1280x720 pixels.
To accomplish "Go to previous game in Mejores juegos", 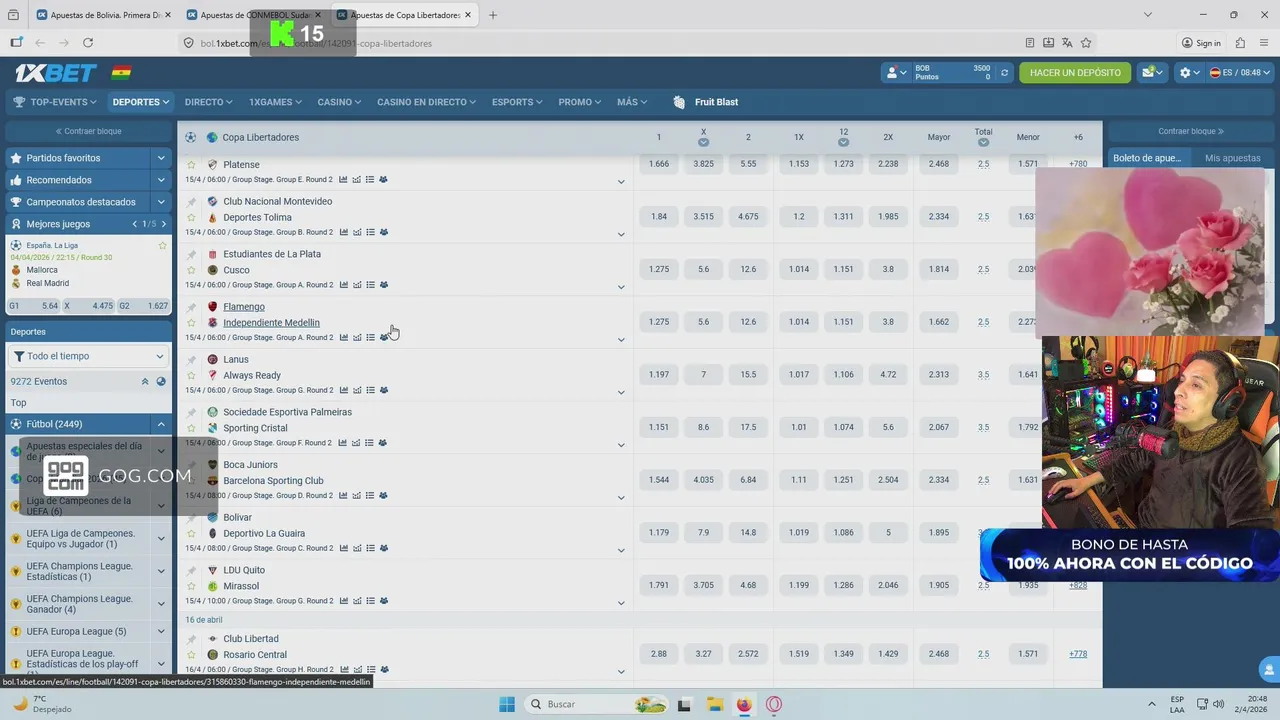I will pos(135,224).
